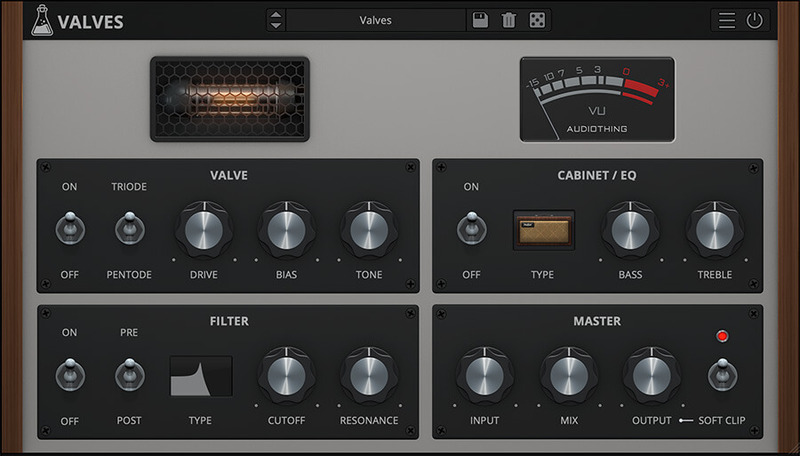
Task: Click the Drive knob
Action: click(x=204, y=229)
